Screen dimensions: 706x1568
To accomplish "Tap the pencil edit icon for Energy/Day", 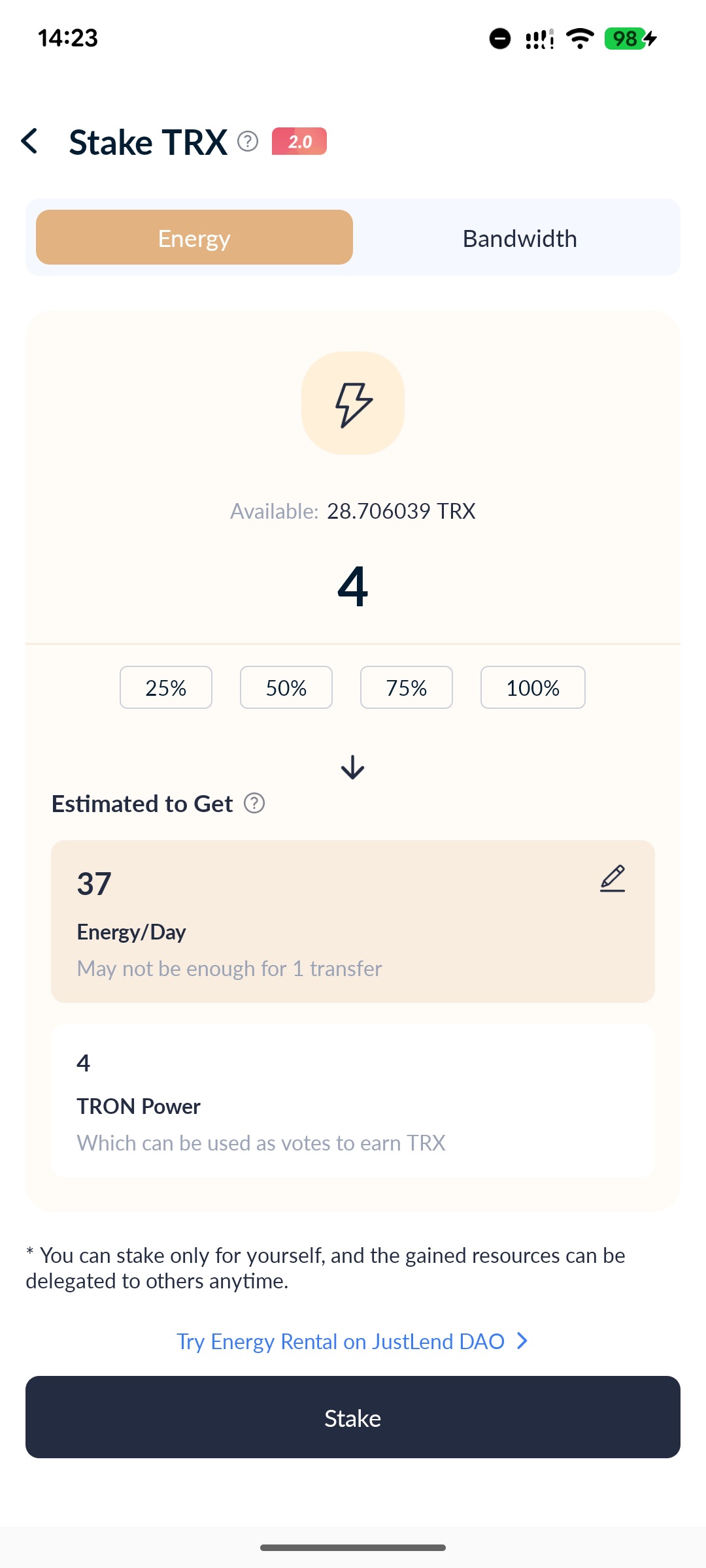I will [x=613, y=879].
